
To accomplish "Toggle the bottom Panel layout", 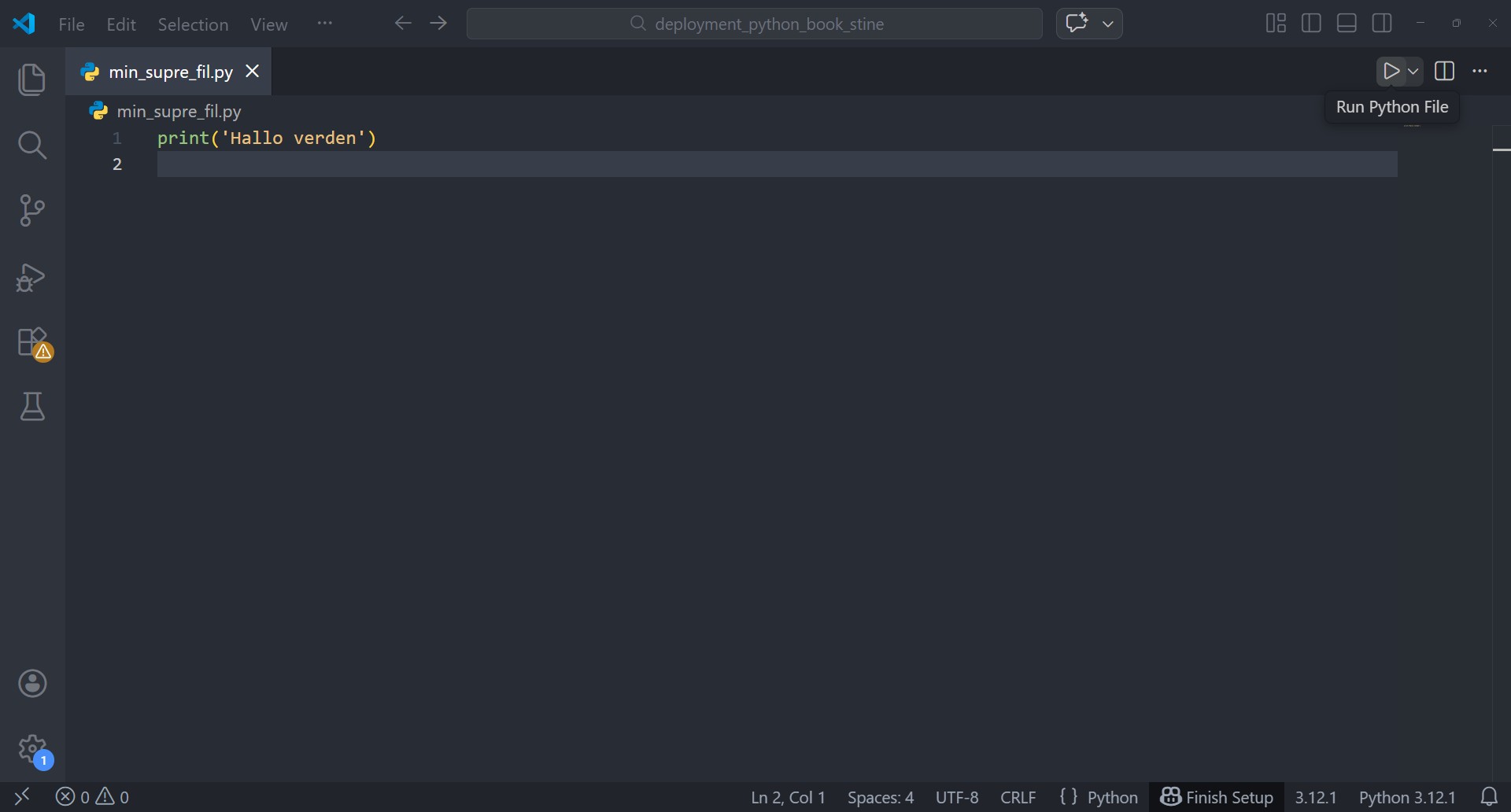I will coord(1347,24).
